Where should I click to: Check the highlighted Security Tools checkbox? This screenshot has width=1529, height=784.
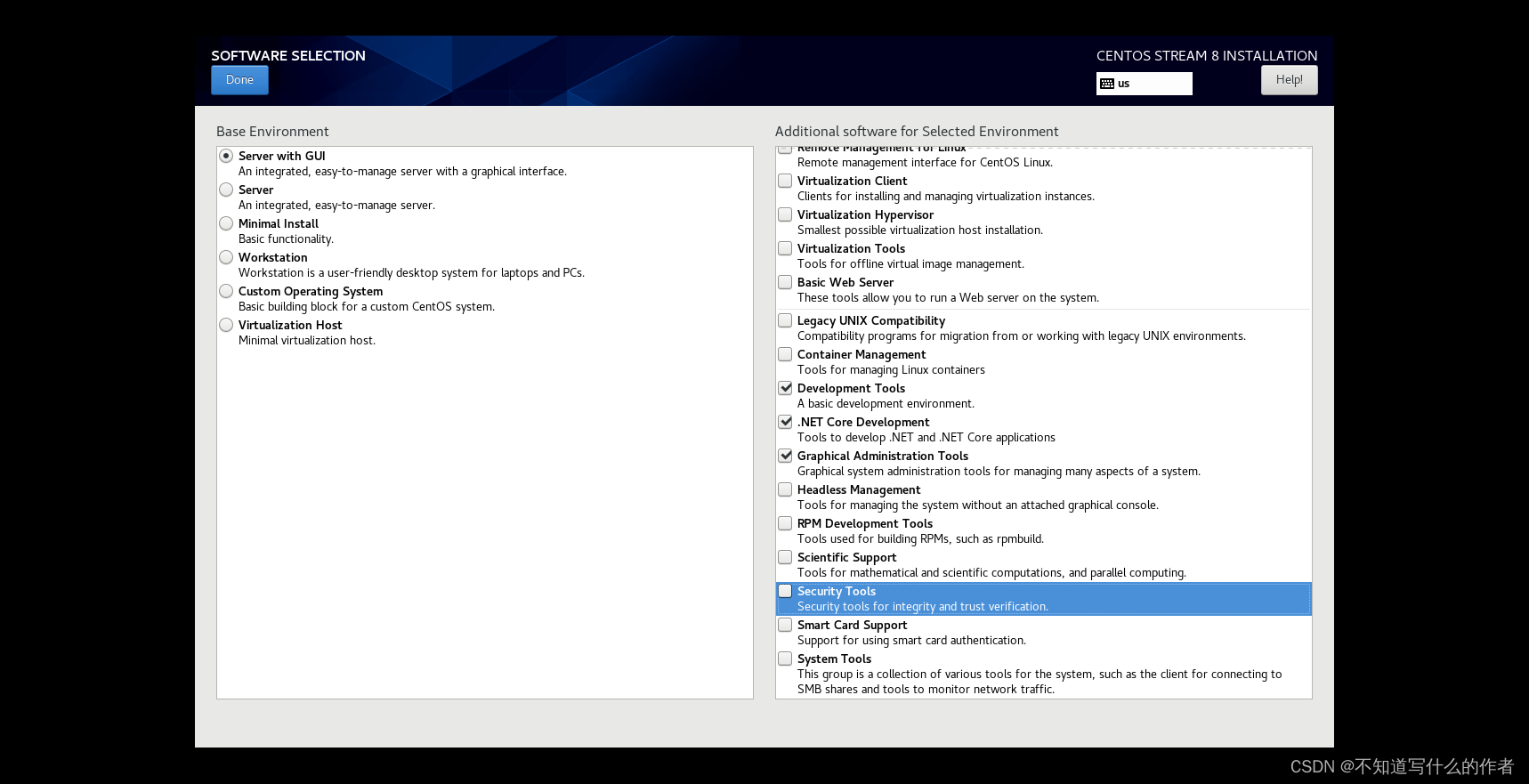click(785, 591)
